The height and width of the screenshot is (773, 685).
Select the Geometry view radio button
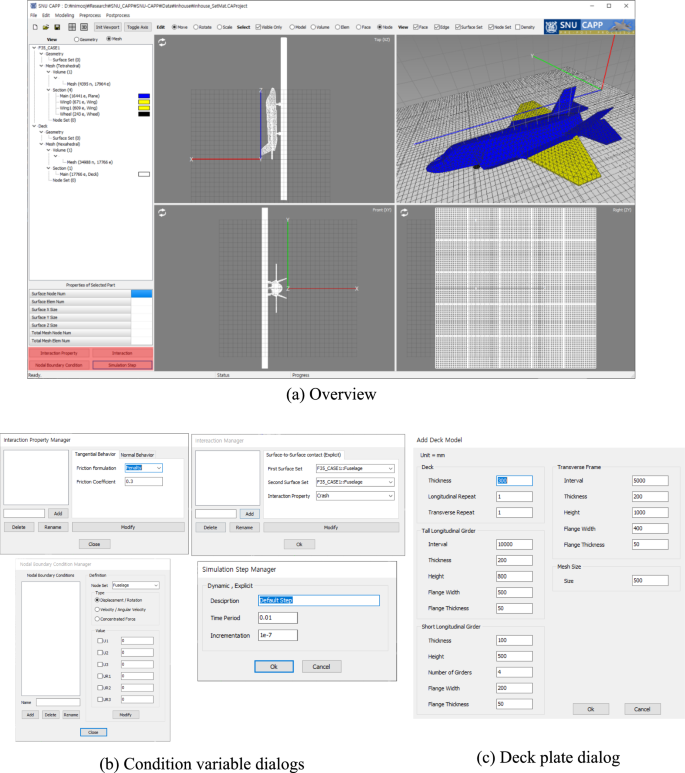(76, 39)
